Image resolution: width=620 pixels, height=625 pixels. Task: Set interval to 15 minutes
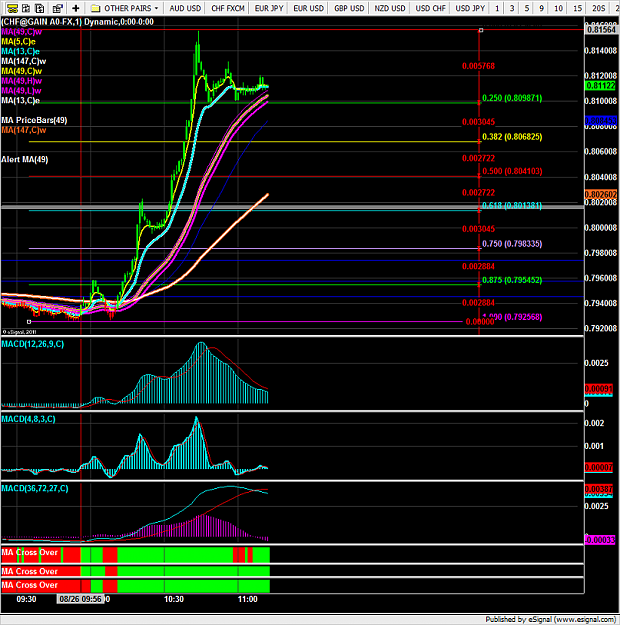(577, 8)
